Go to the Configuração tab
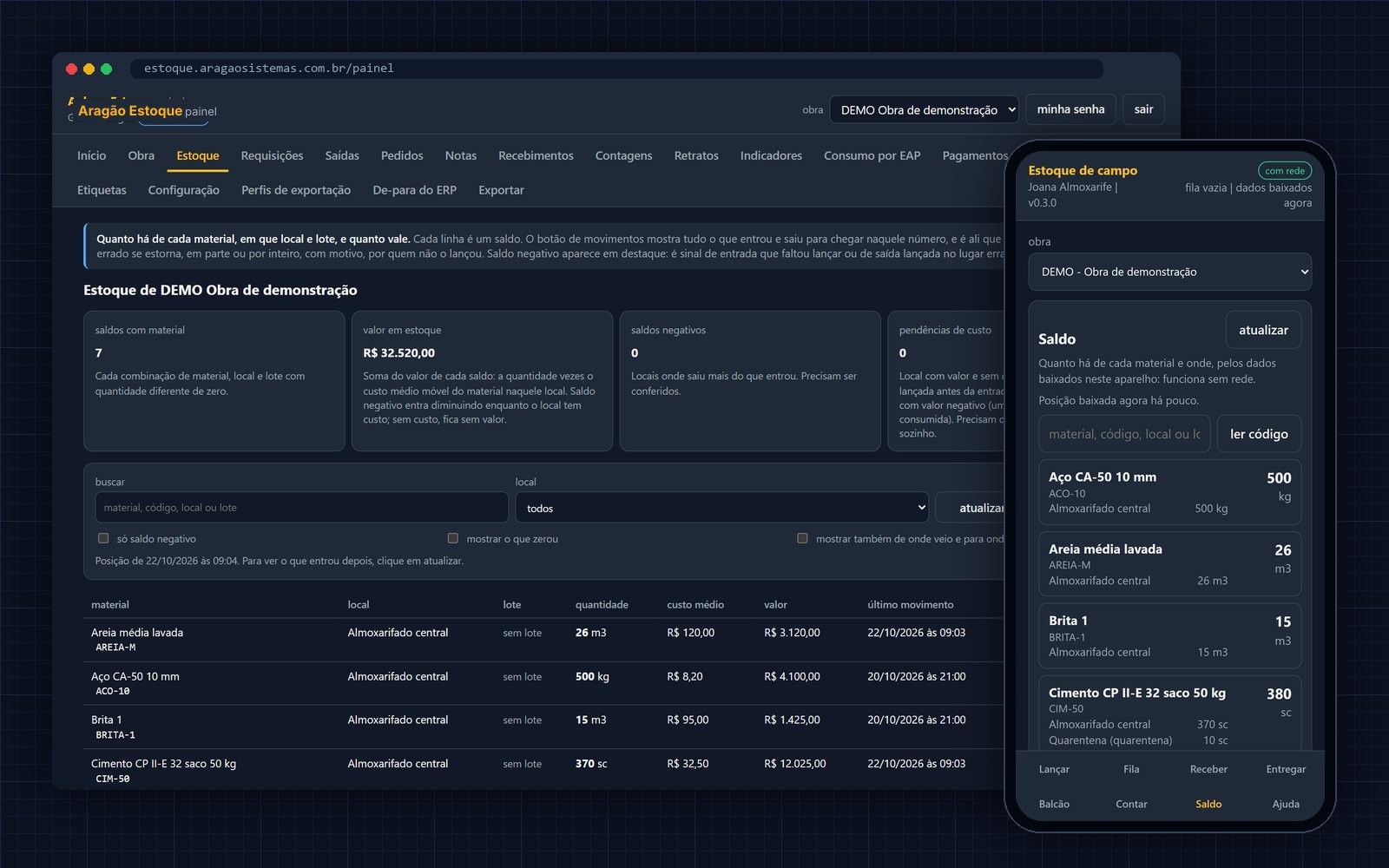 [183, 190]
